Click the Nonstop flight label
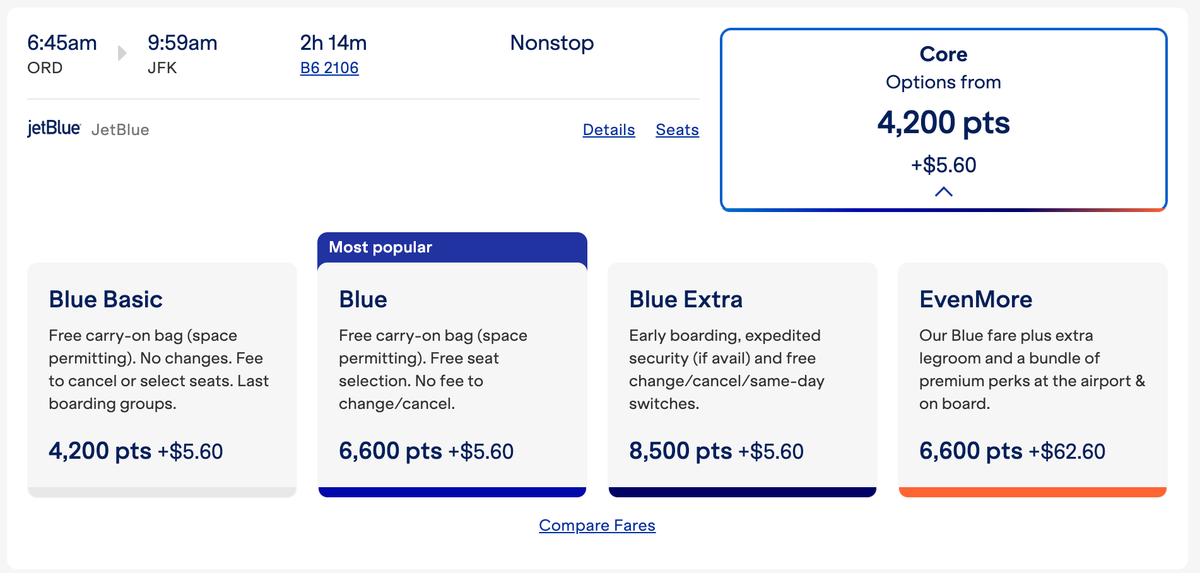The height and width of the screenshot is (573, 1200). coord(552,43)
